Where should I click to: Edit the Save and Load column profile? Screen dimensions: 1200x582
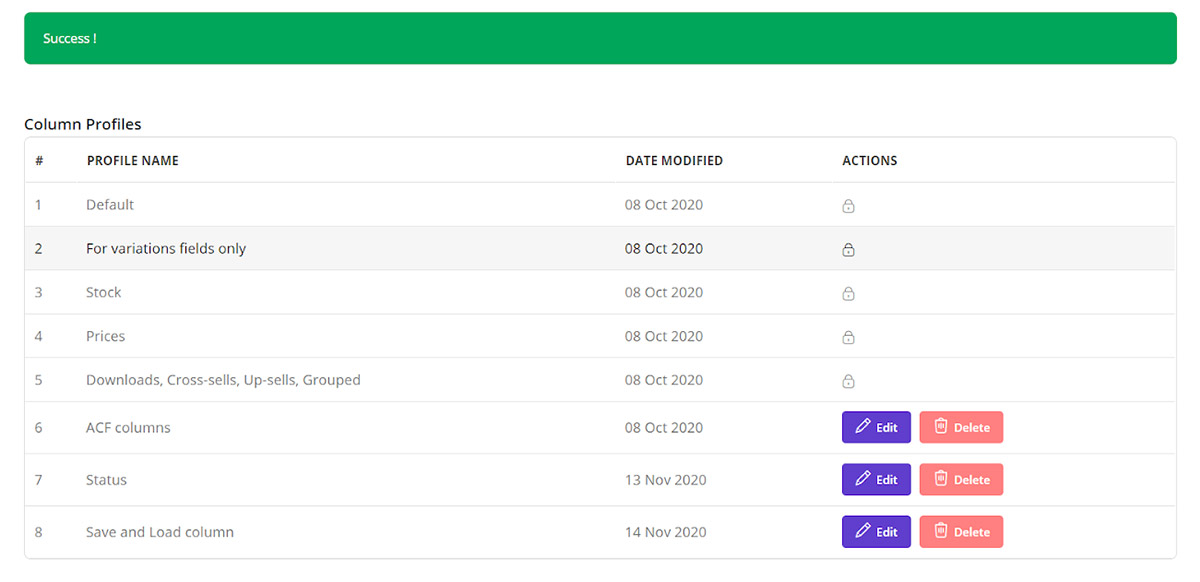point(876,532)
